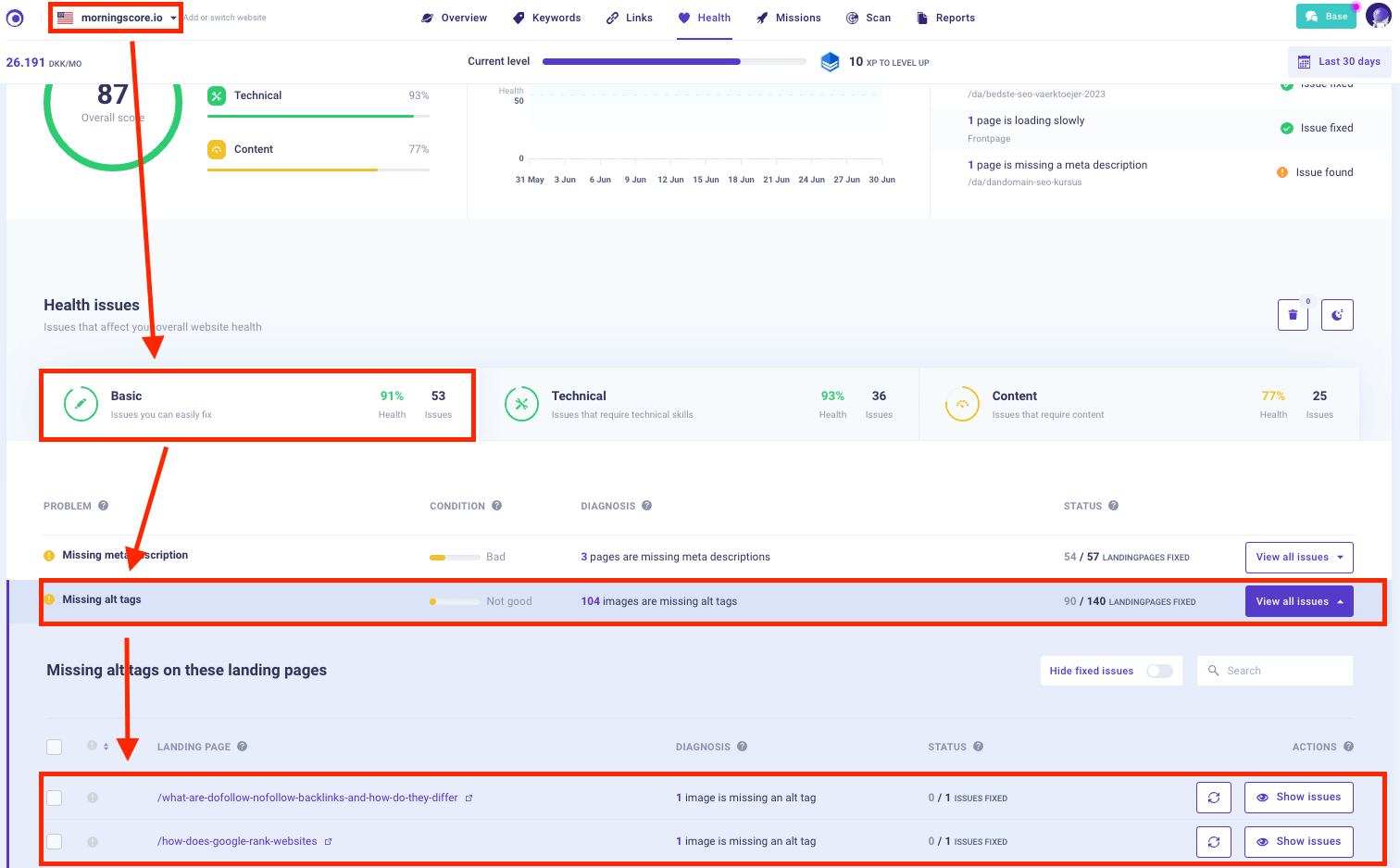
Task: Select the Content issues category card
Action: pos(1139,405)
